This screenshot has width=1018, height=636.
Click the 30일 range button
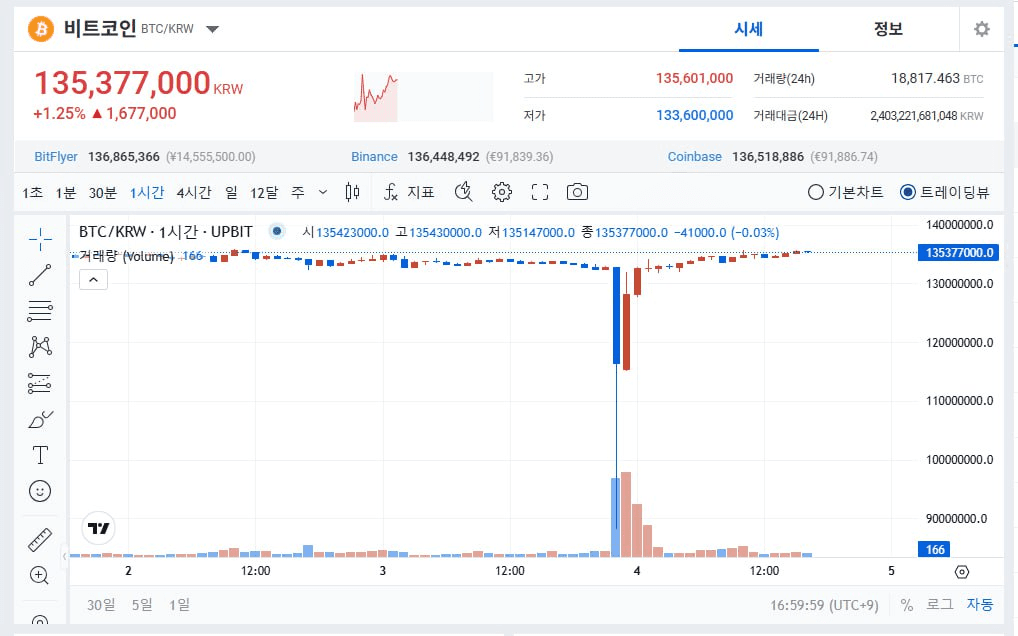(104, 604)
